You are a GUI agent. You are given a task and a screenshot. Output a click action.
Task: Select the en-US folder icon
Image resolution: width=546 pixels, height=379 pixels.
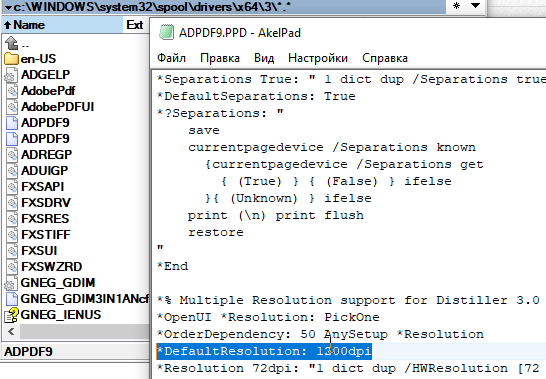[x=11, y=59]
